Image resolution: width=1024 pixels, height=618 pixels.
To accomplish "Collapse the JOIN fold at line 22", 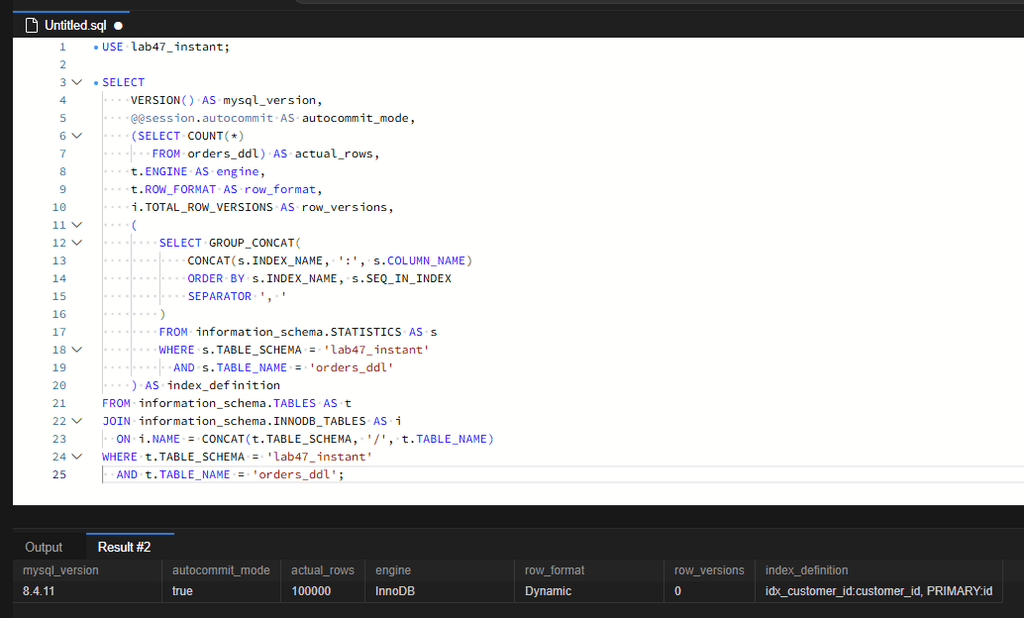I will [x=77, y=421].
